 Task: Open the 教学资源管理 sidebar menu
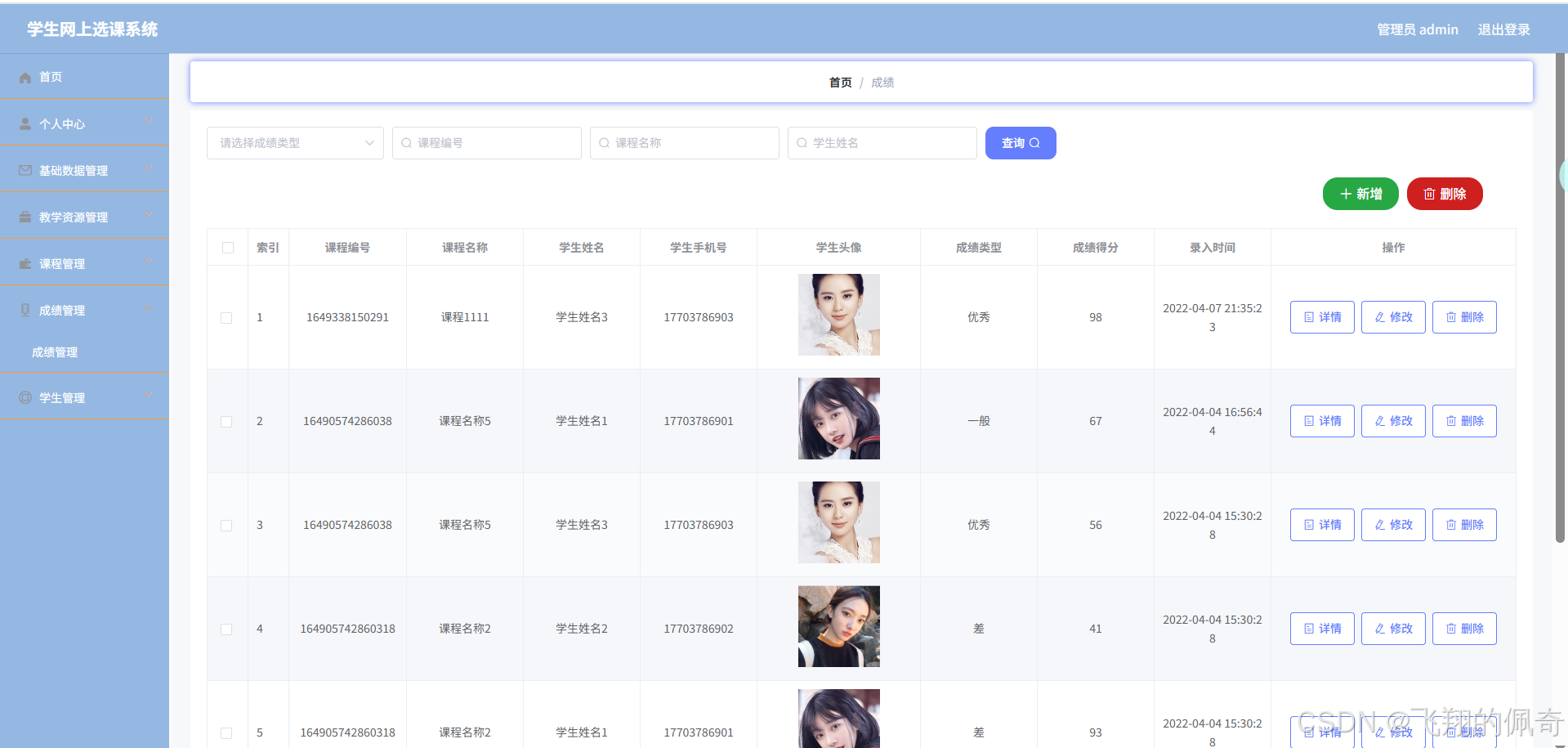(x=84, y=217)
